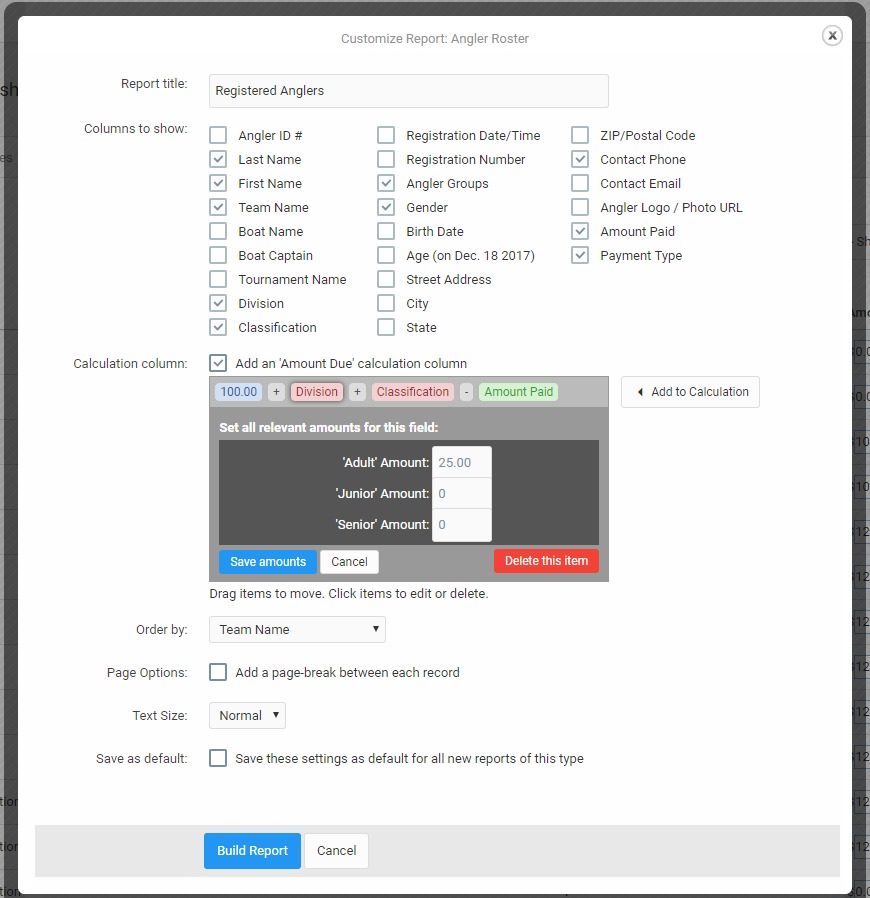Enable page-break between each record
Image resolution: width=870 pixels, height=898 pixels.
point(218,672)
